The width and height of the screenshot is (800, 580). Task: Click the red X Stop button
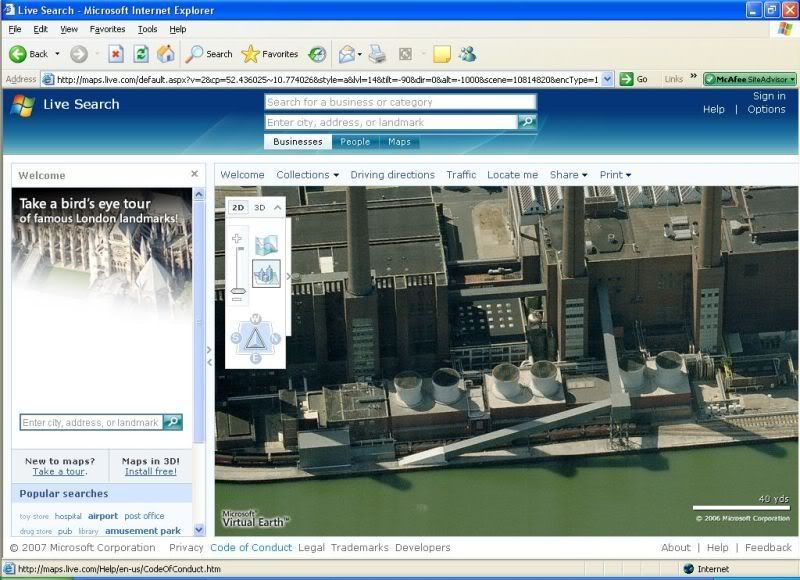coord(116,54)
